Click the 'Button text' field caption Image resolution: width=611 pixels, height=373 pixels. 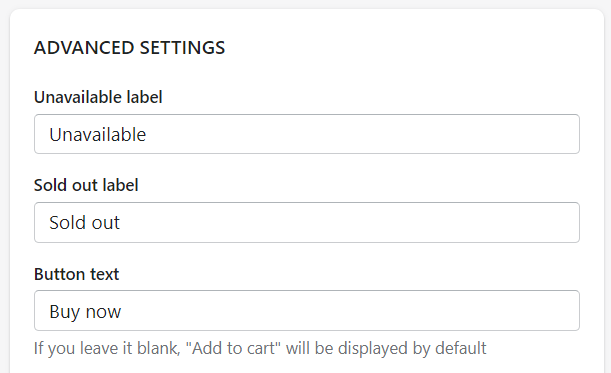pos(76,274)
